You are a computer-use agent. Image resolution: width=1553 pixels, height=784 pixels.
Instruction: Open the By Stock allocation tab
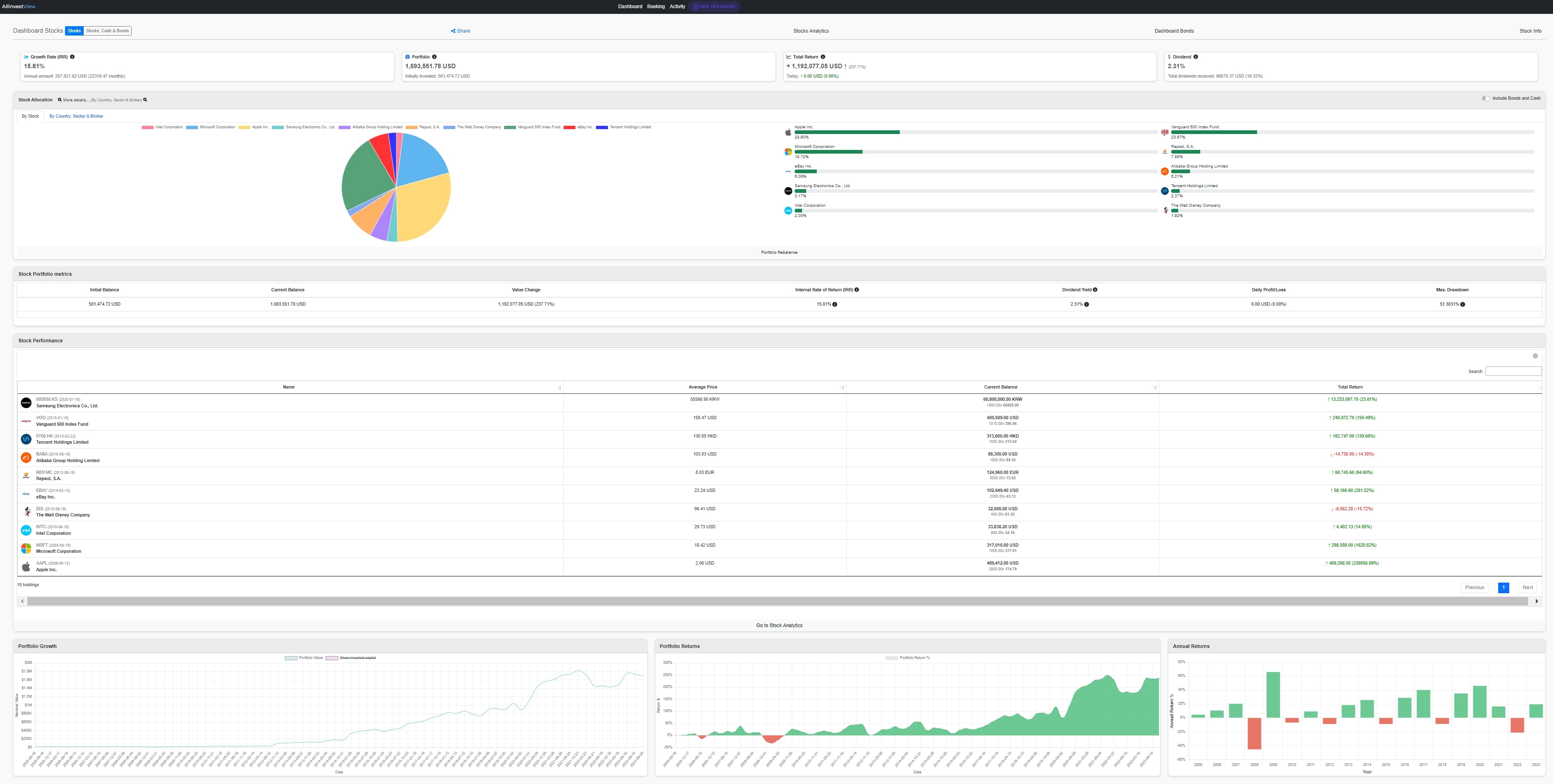(x=30, y=116)
